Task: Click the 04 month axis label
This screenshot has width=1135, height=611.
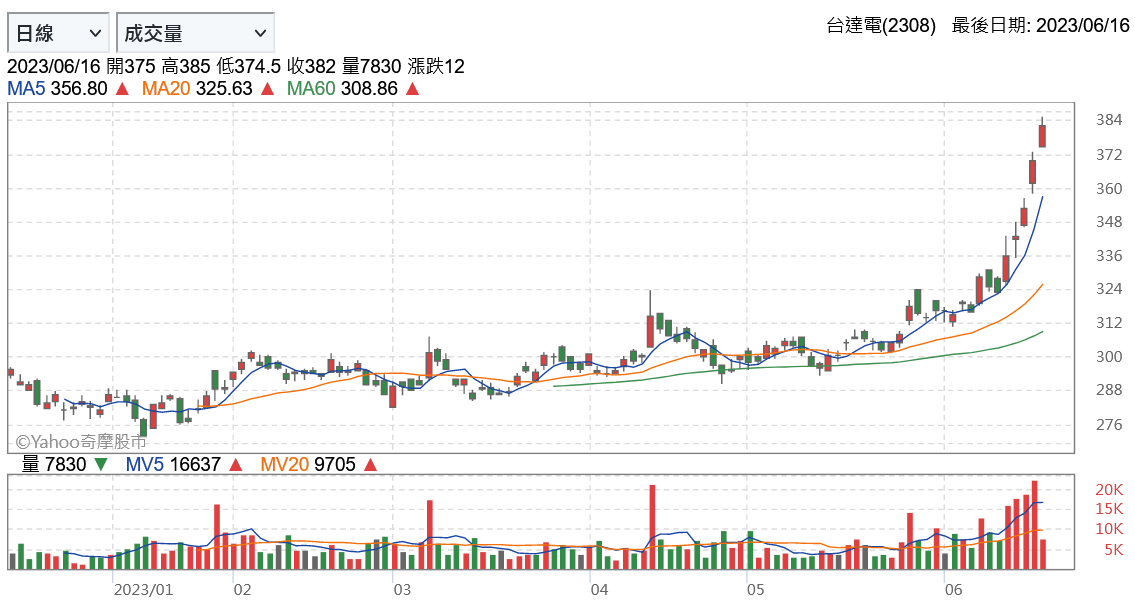Action: tap(599, 590)
